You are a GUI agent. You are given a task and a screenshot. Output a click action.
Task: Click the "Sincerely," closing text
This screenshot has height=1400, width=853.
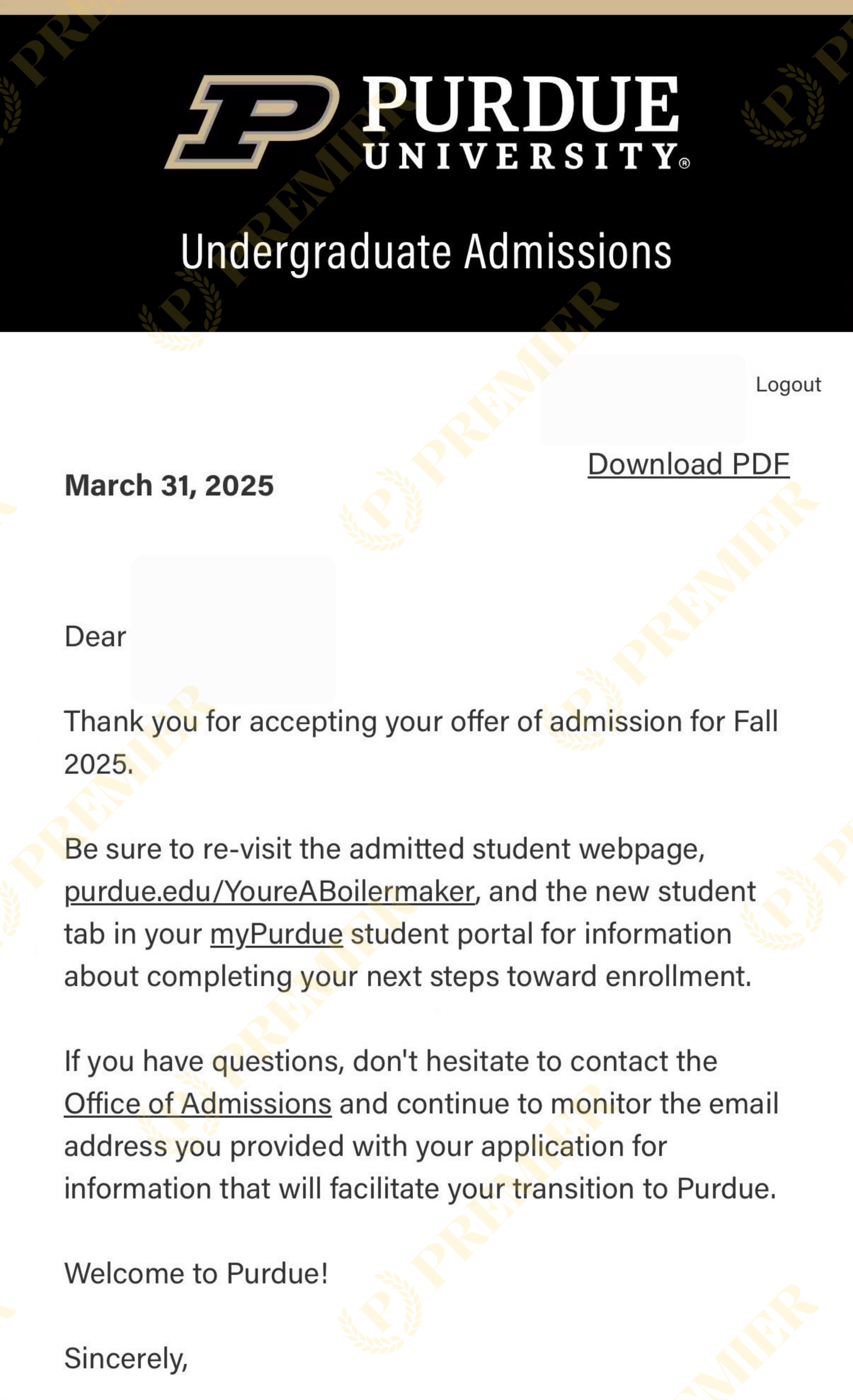[x=126, y=1358]
